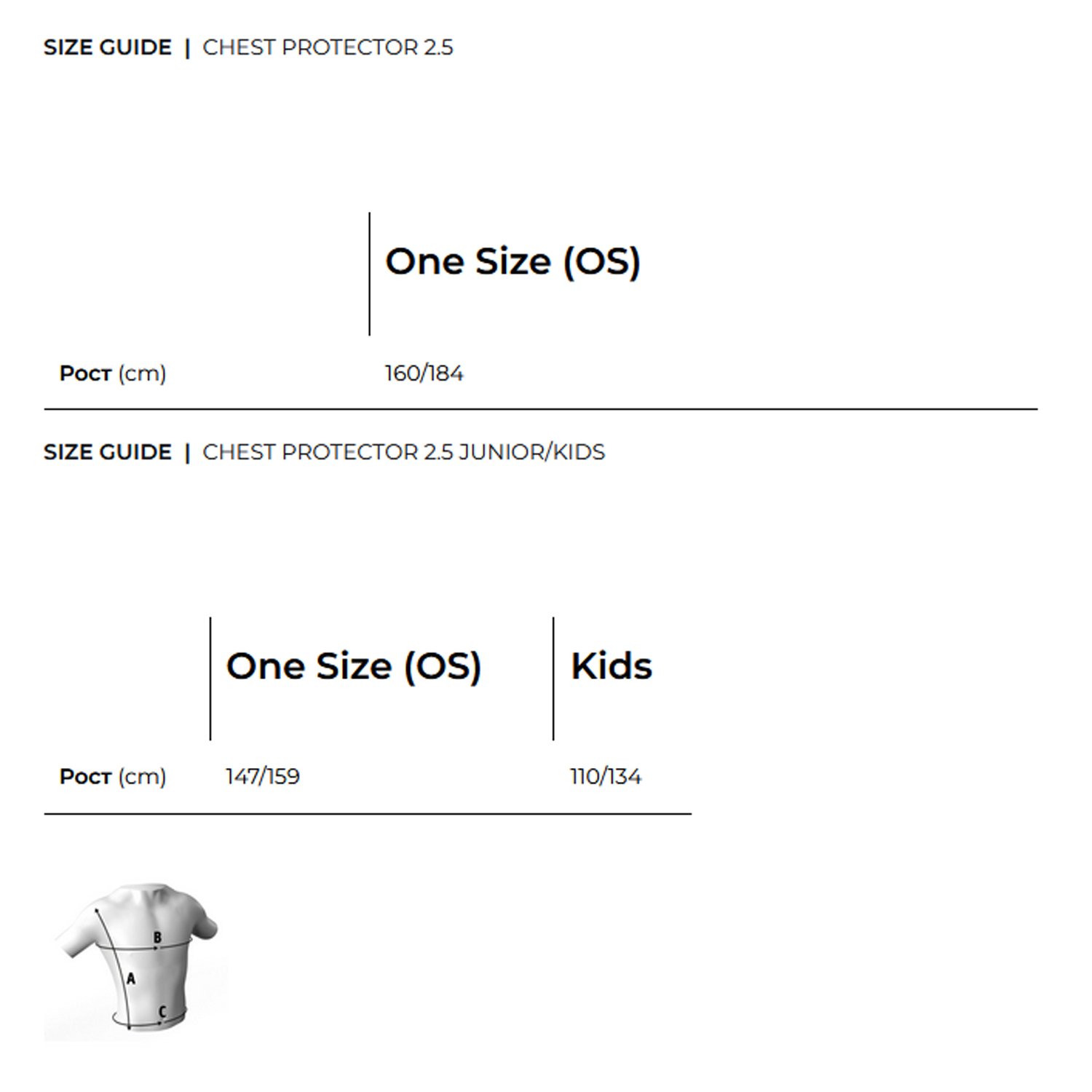Click the 147/159 height value
Screen dimensions: 1092x1092
(x=262, y=777)
